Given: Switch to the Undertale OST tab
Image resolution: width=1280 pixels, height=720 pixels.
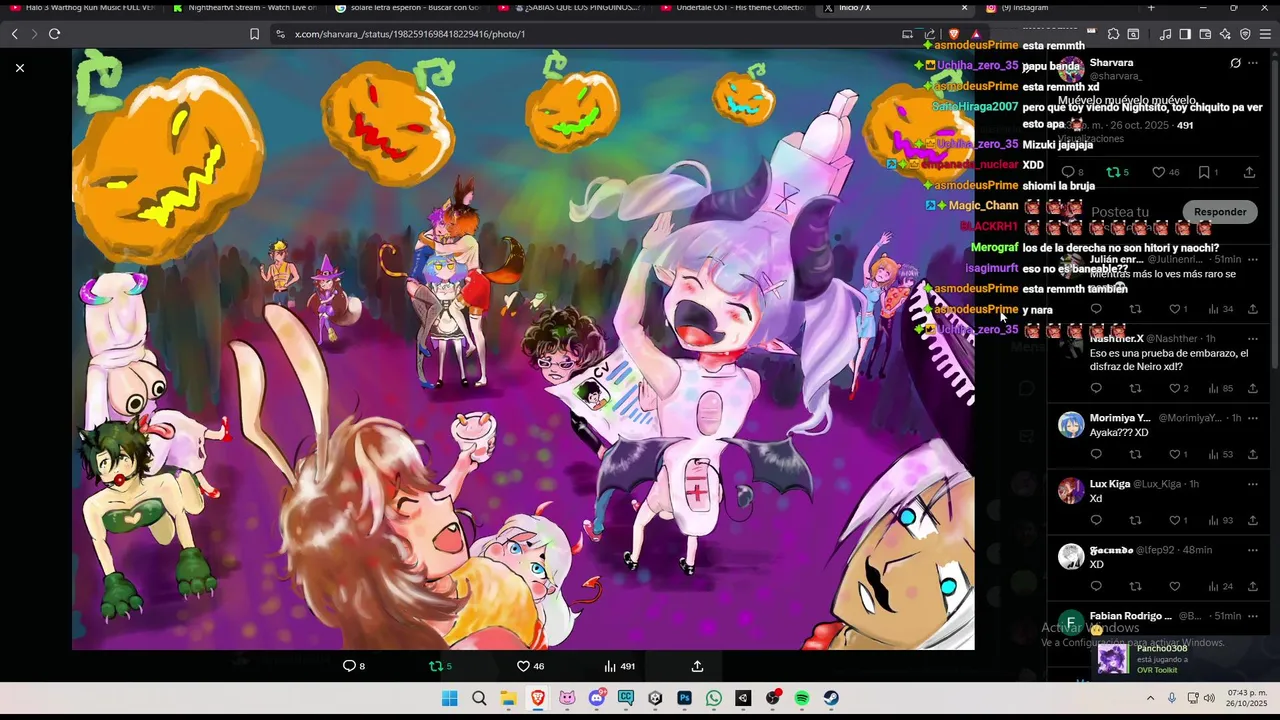Looking at the screenshot, I should pos(734,8).
